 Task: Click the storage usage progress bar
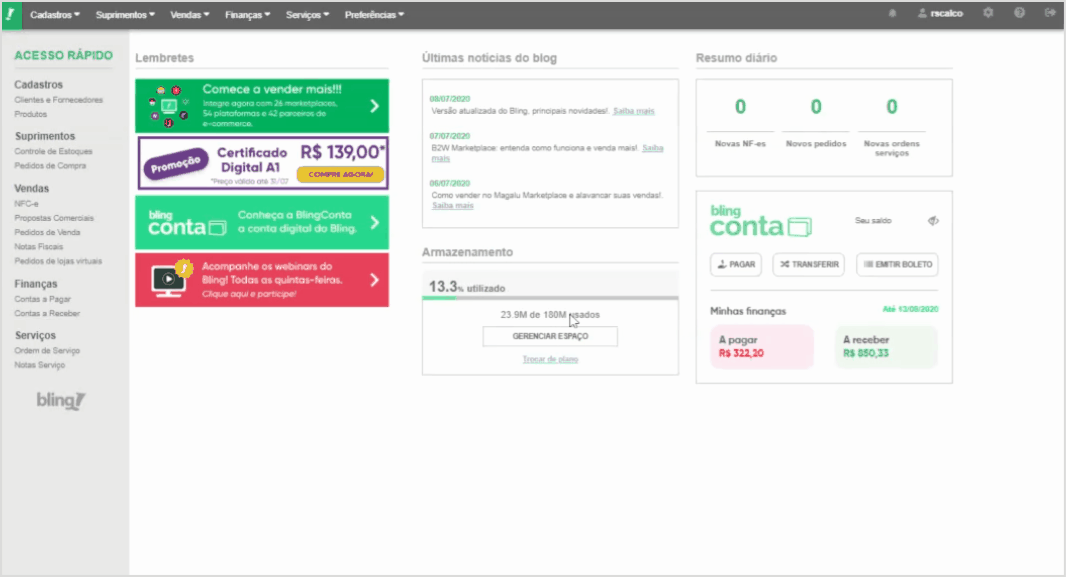tap(550, 298)
